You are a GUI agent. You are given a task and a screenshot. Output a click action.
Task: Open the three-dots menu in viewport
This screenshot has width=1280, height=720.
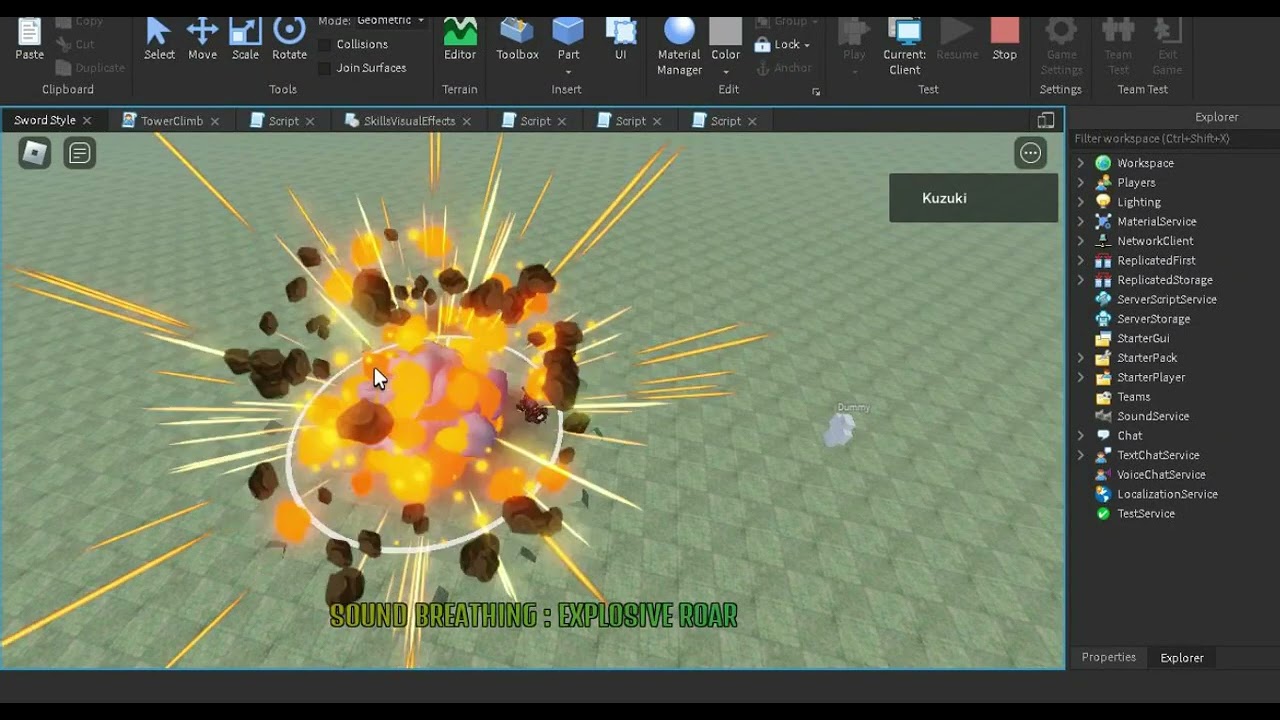[1030, 153]
